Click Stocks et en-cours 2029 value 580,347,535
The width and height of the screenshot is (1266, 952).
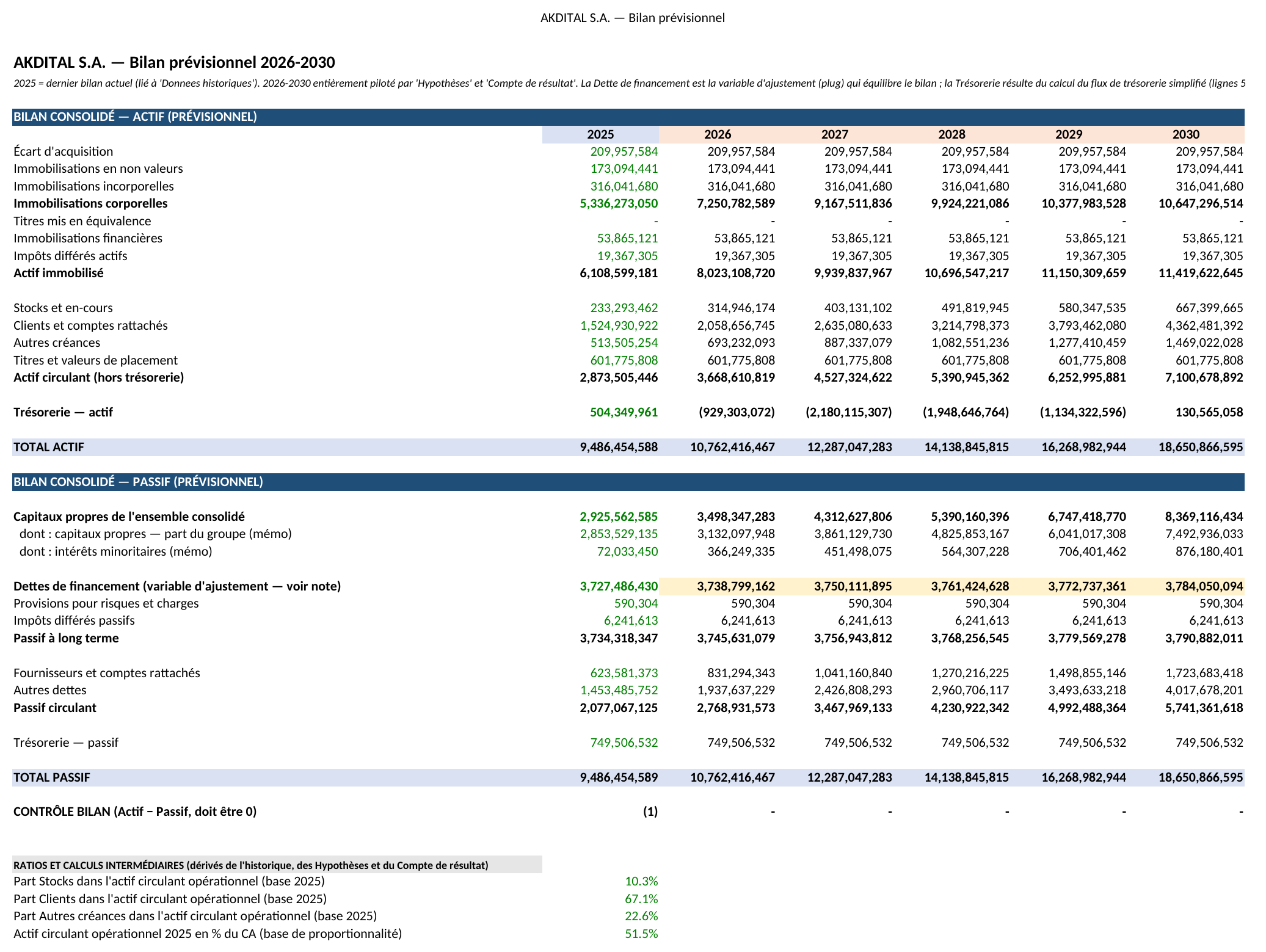[1092, 308]
